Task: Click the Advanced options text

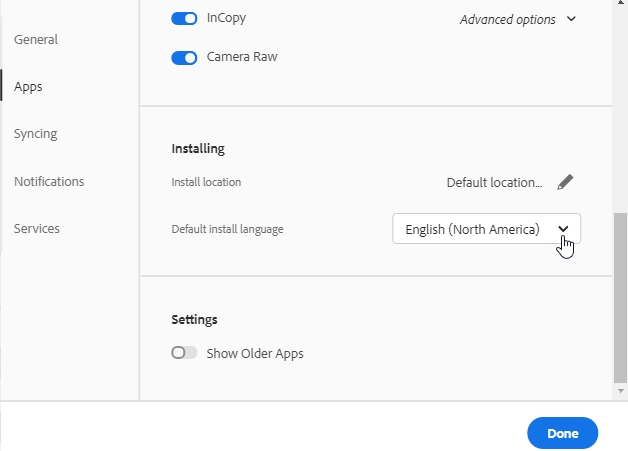Action: coord(507,19)
